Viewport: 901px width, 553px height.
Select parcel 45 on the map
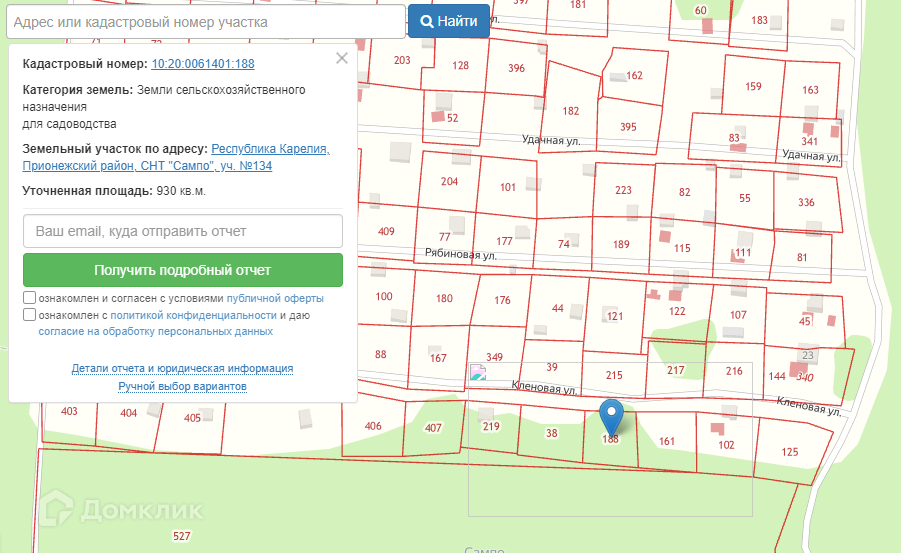[x=805, y=321]
